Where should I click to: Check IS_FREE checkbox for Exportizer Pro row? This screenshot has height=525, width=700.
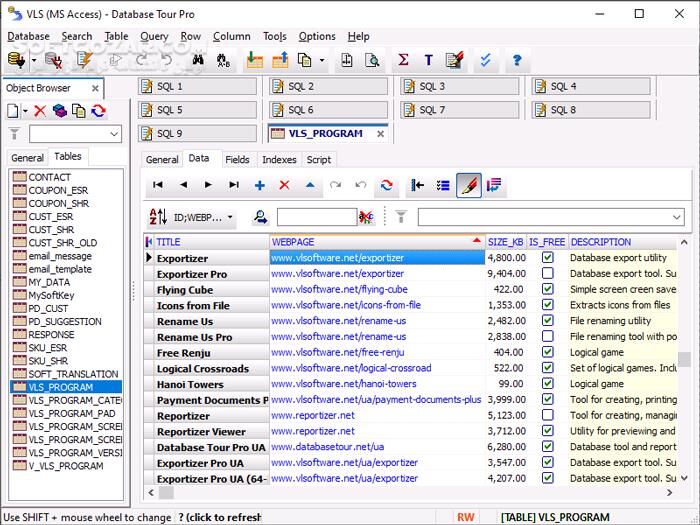pos(547,274)
